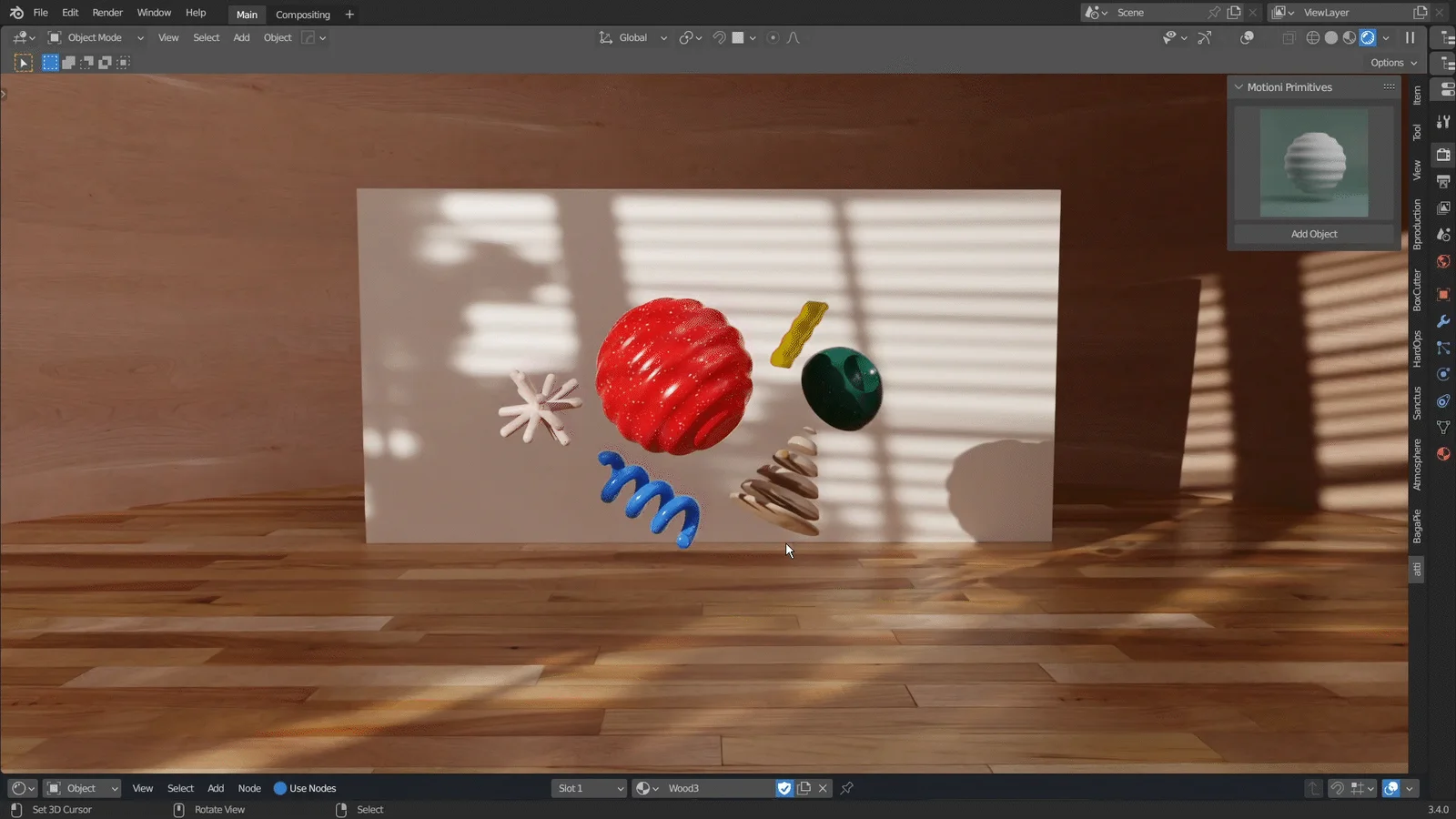Image resolution: width=1456 pixels, height=819 pixels.
Task: Pause the viewport render
Action: click(x=1409, y=37)
